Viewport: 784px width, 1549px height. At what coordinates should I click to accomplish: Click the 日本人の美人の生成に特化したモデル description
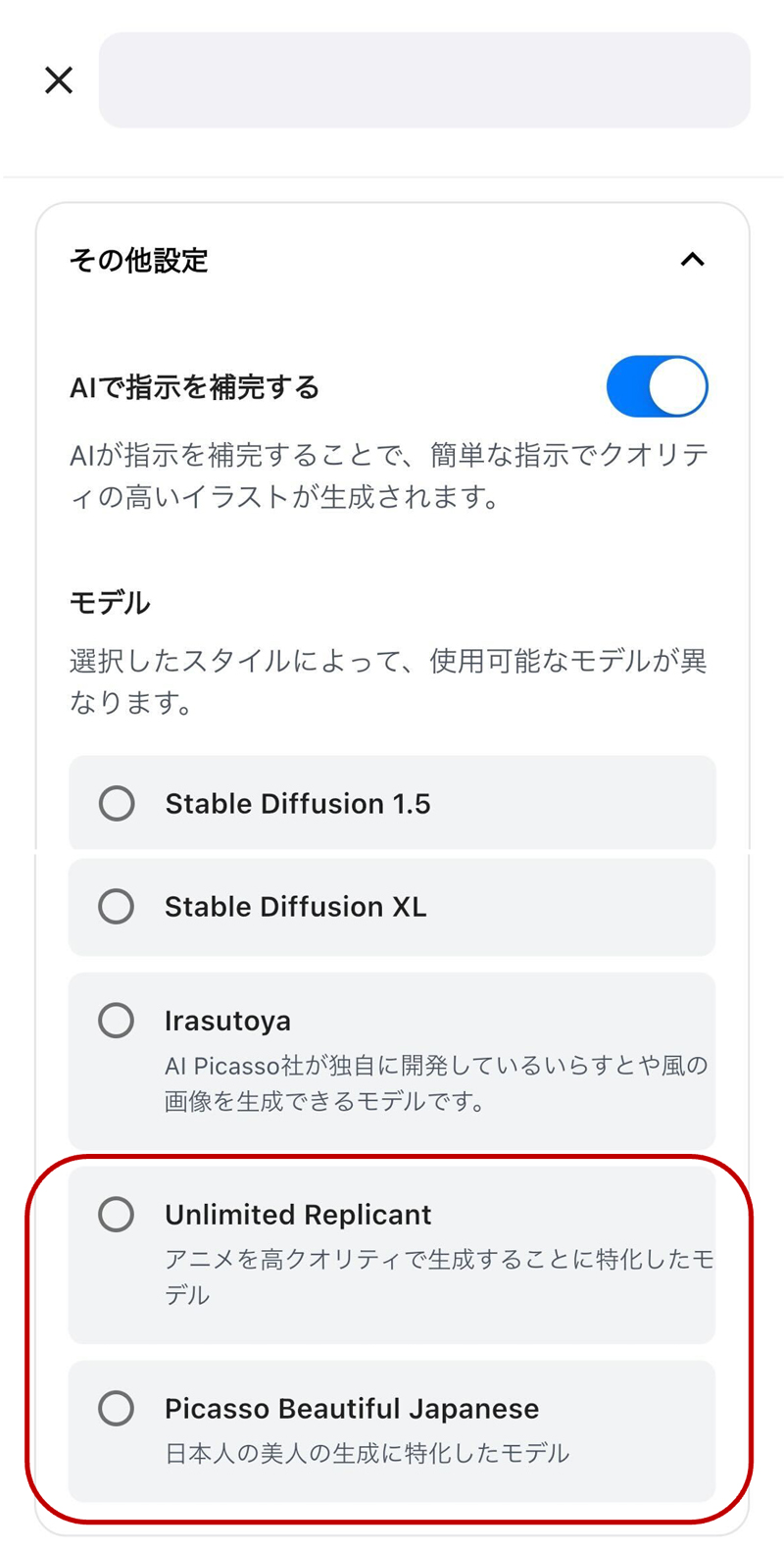point(367,1453)
